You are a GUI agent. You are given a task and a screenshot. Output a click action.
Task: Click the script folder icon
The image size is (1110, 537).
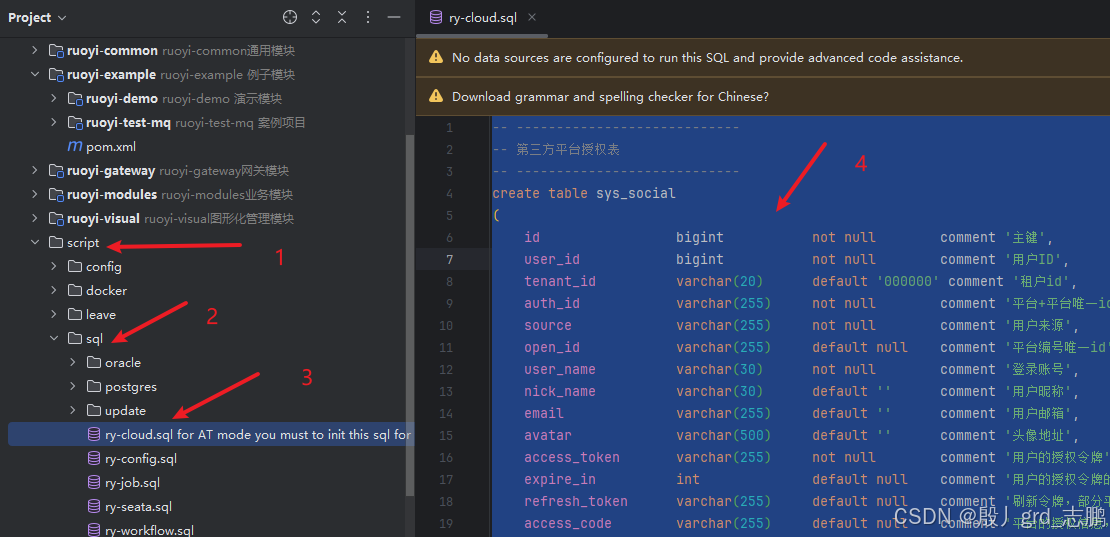[x=56, y=243]
